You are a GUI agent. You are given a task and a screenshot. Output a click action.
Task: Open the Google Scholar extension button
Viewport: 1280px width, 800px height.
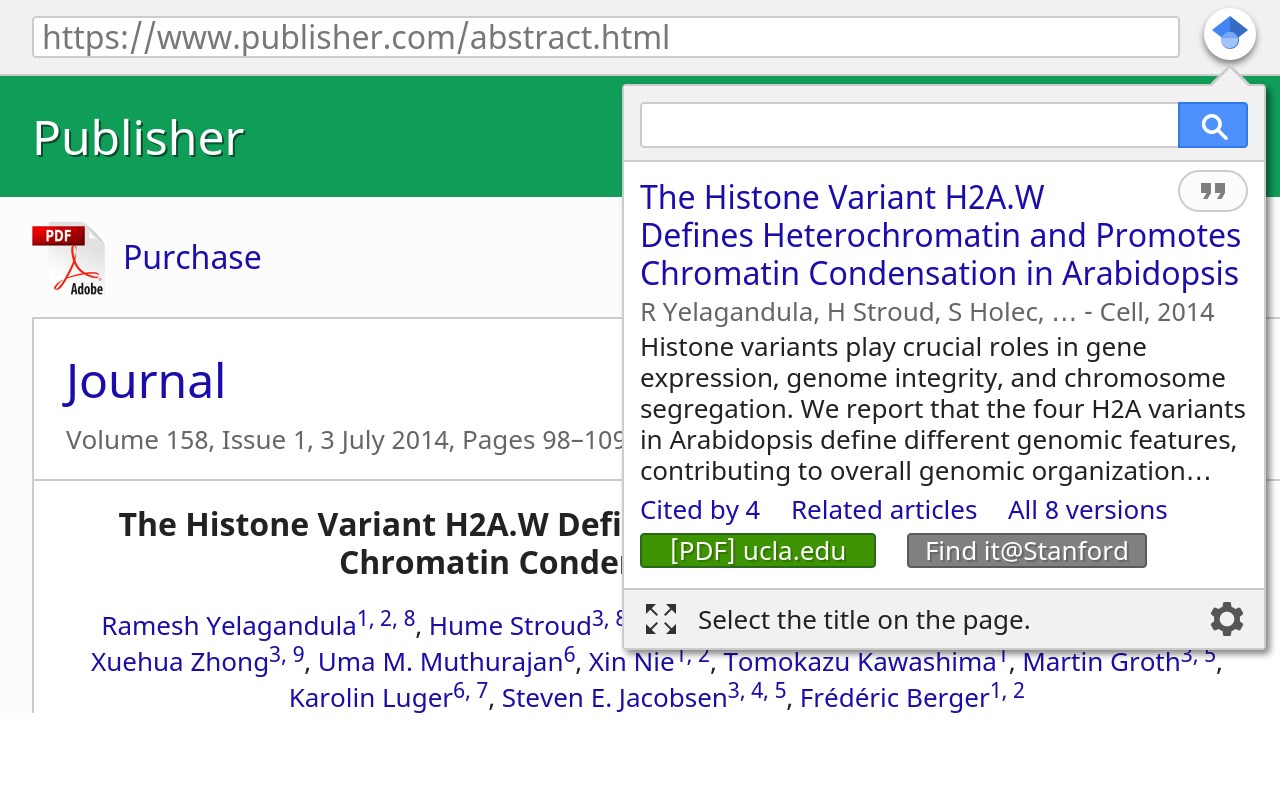point(1230,35)
